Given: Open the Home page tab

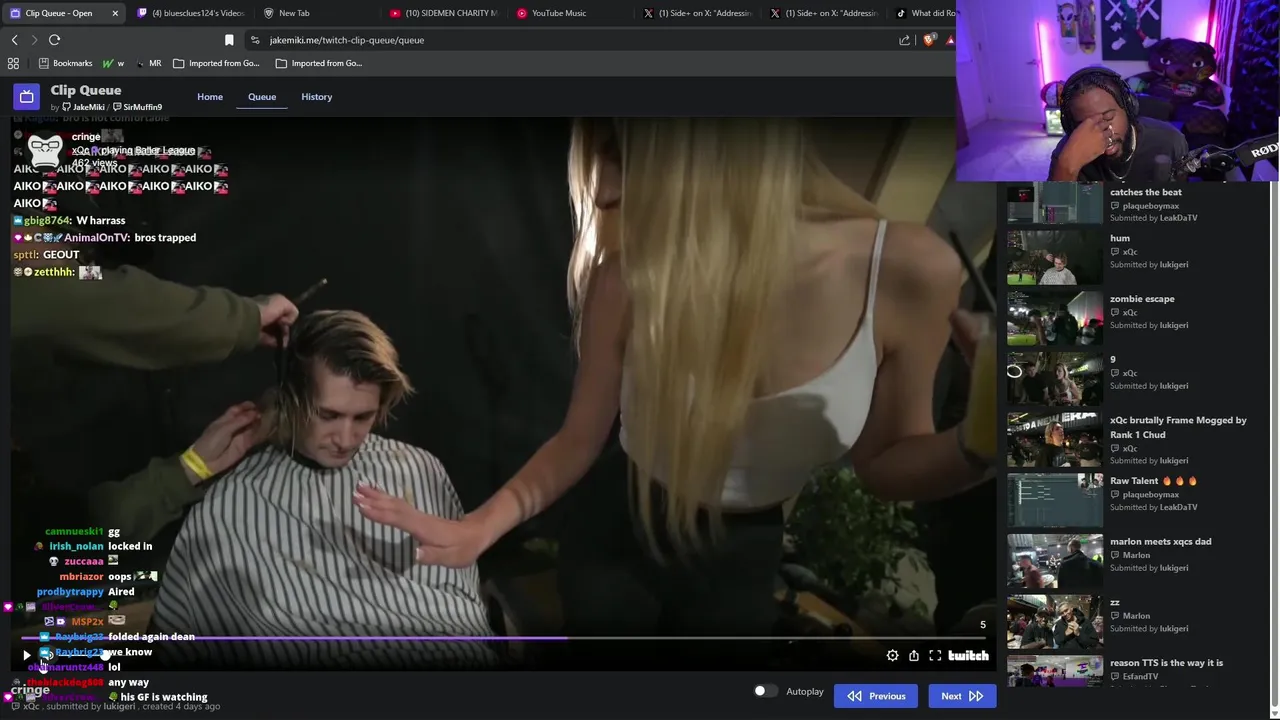Looking at the screenshot, I should tap(210, 97).
